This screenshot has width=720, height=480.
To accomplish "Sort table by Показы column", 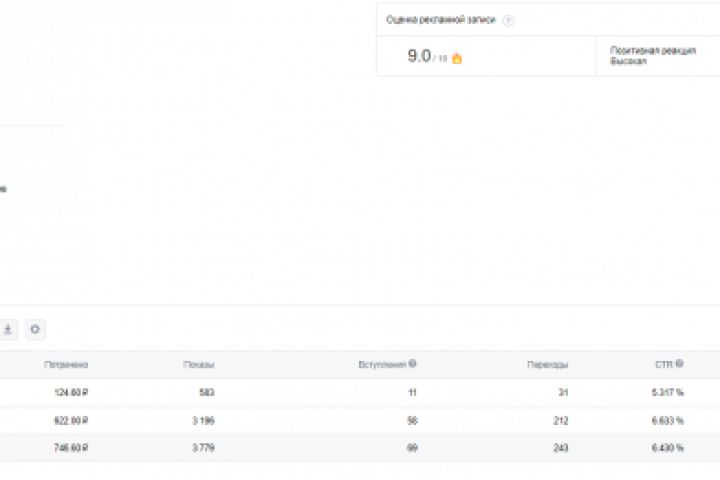I will [199, 365].
